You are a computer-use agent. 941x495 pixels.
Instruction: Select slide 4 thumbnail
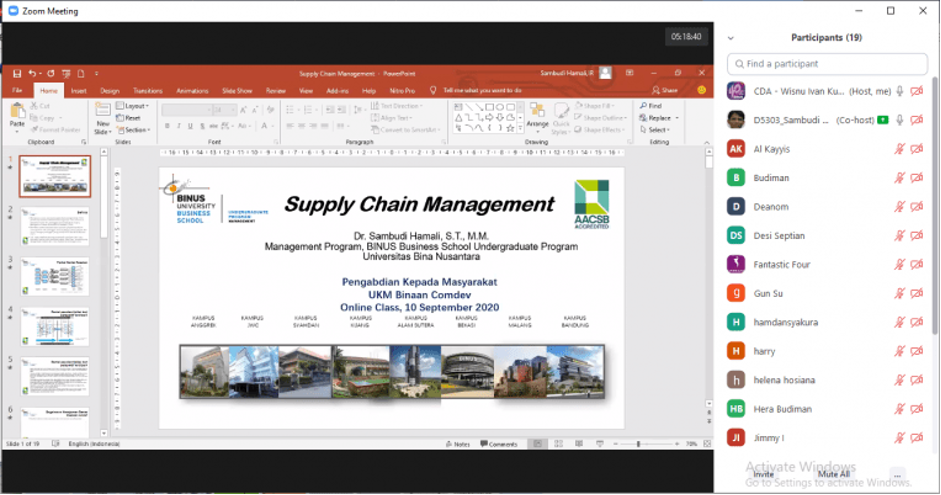[55, 327]
